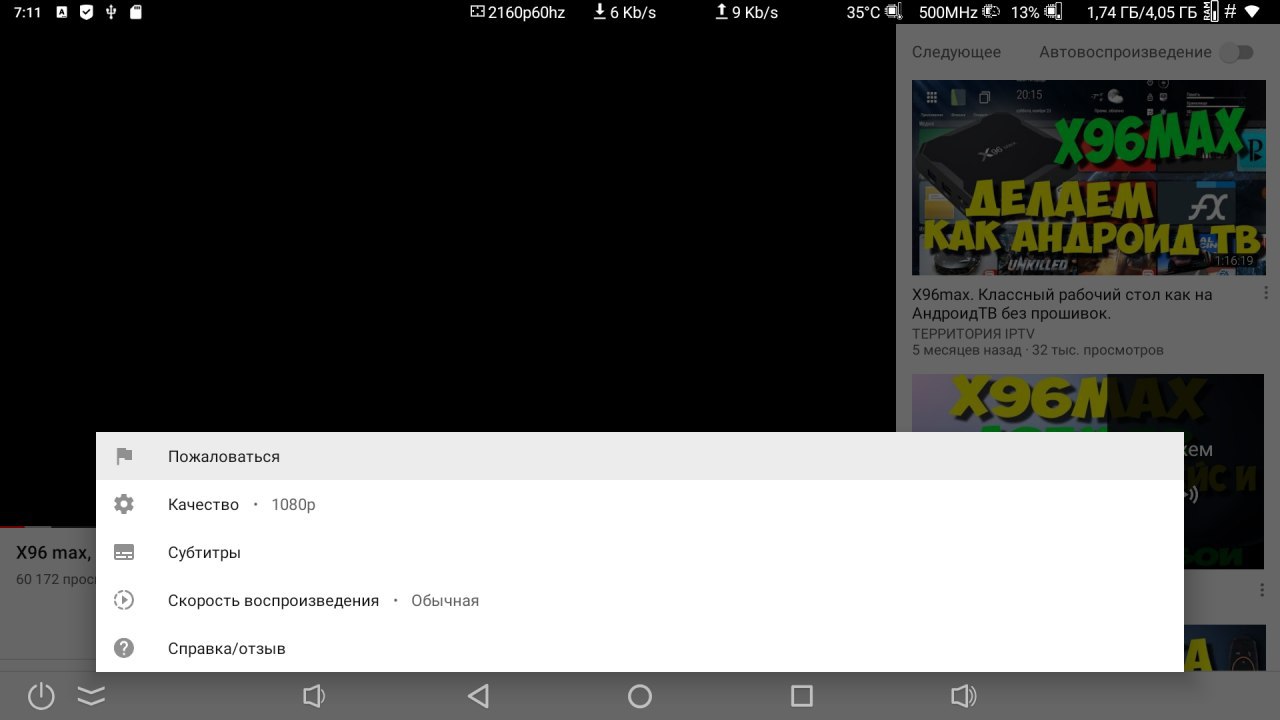The width and height of the screenshot is (1280, 720).
Task: Click the Wi-Fi status icon
Action: click(x=1252, y=12)
